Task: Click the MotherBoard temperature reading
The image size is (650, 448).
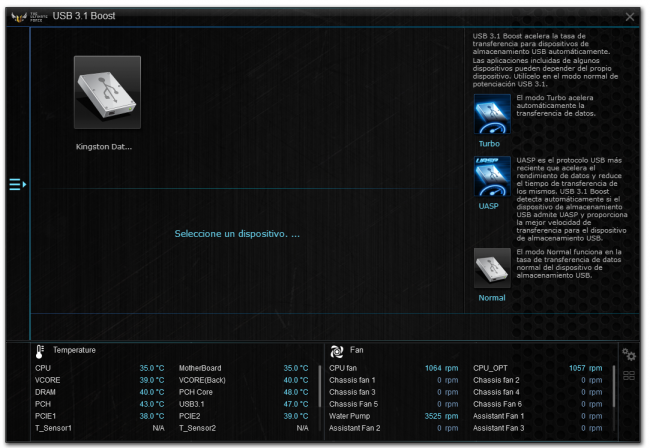Action: (296, 368)
